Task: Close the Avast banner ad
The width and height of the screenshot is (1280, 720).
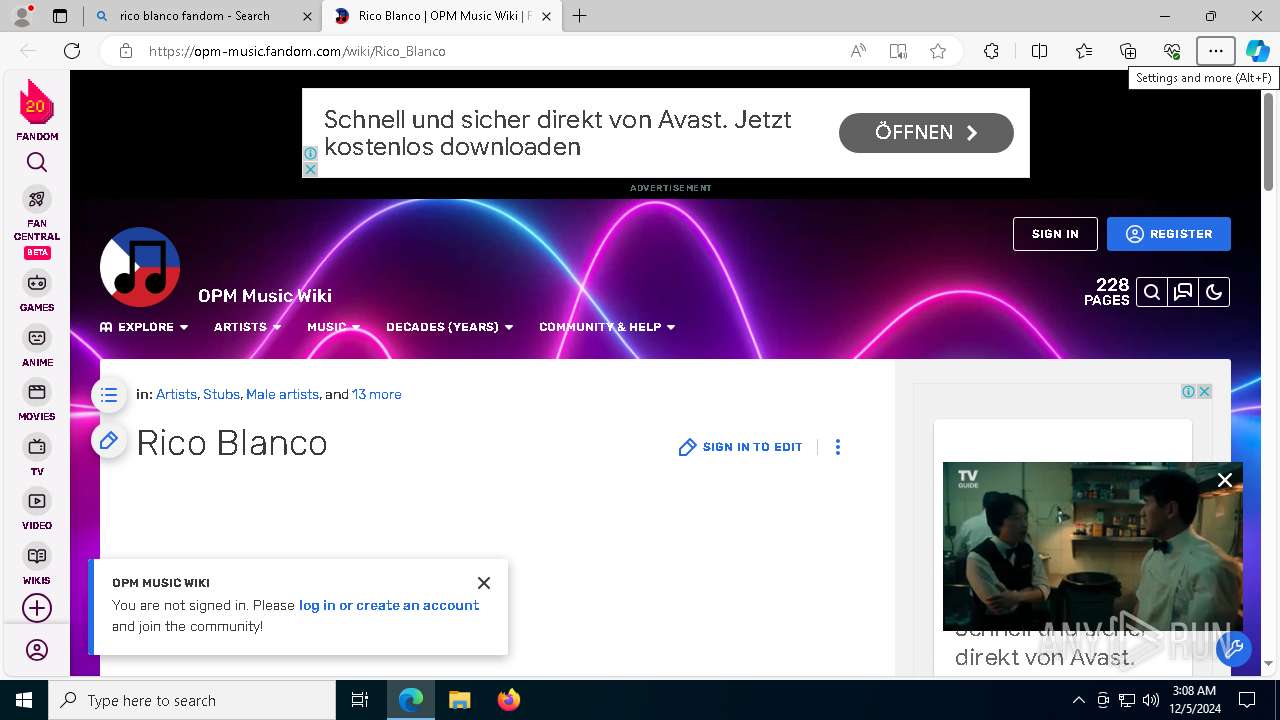Action: (310, 169)
